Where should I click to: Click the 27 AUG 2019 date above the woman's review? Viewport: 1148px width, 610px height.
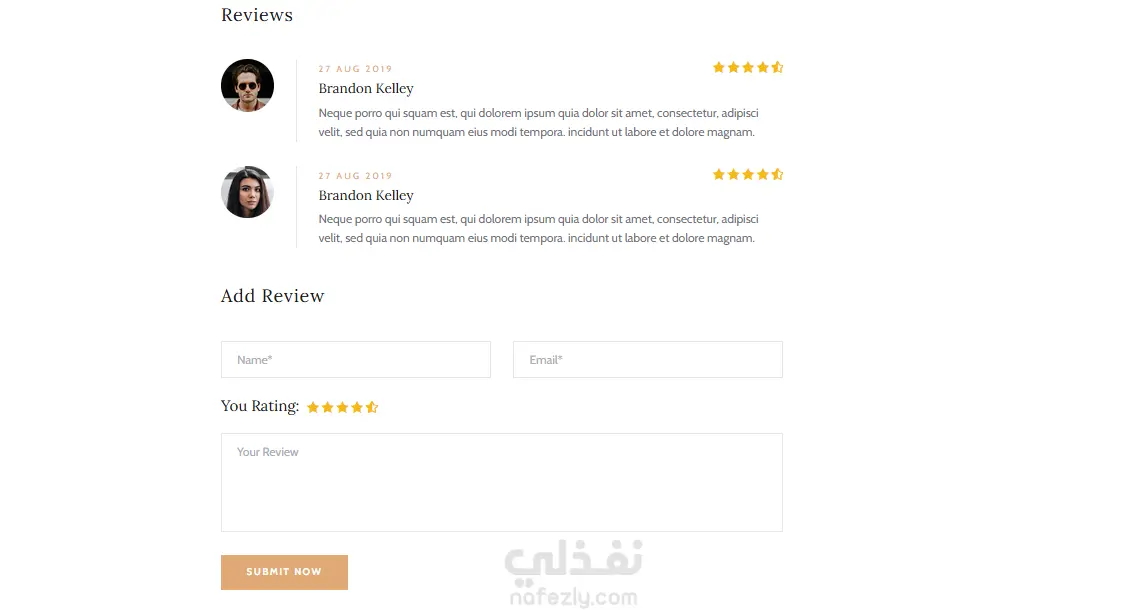point(355,176)
